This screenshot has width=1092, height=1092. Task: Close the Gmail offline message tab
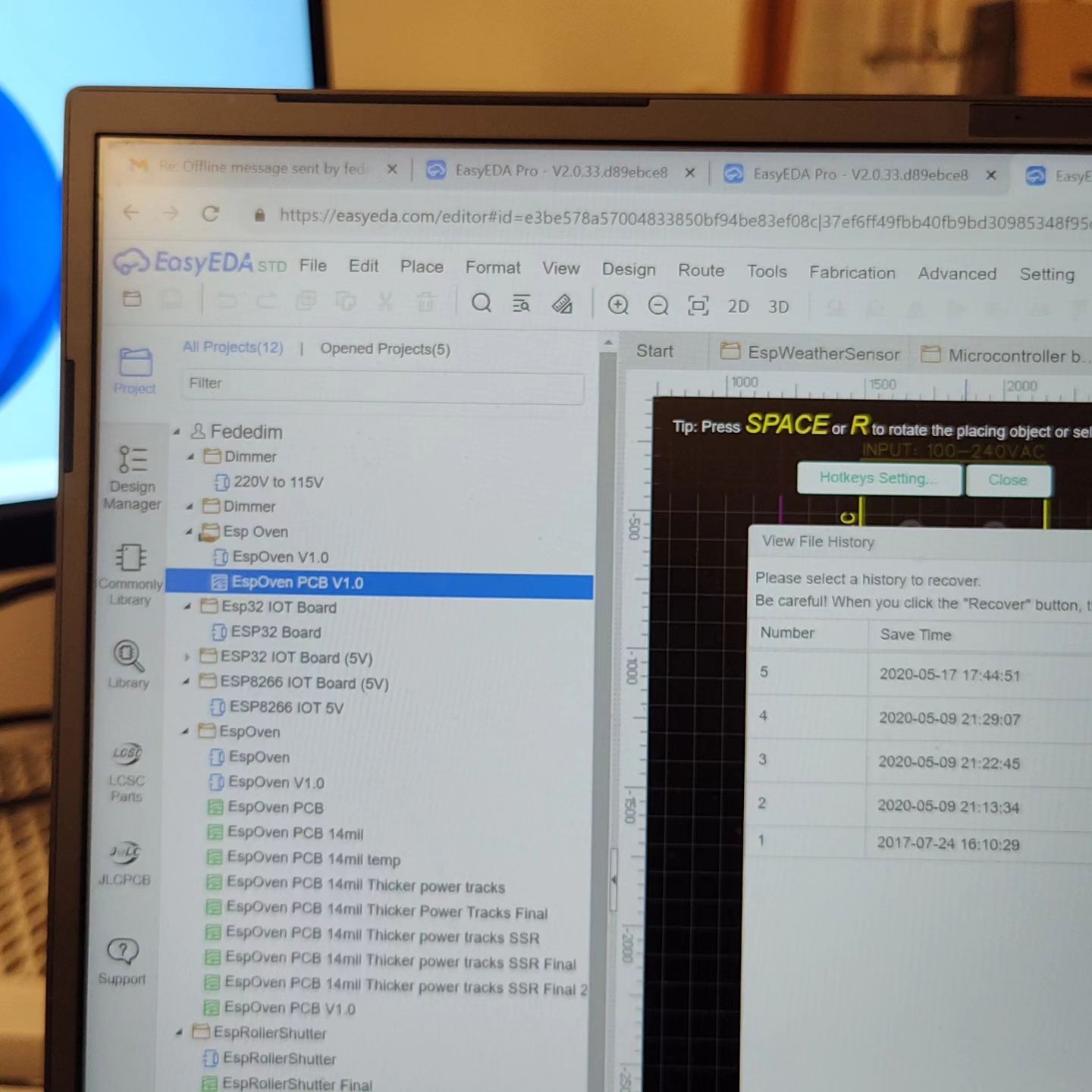[x=392, y=169]
